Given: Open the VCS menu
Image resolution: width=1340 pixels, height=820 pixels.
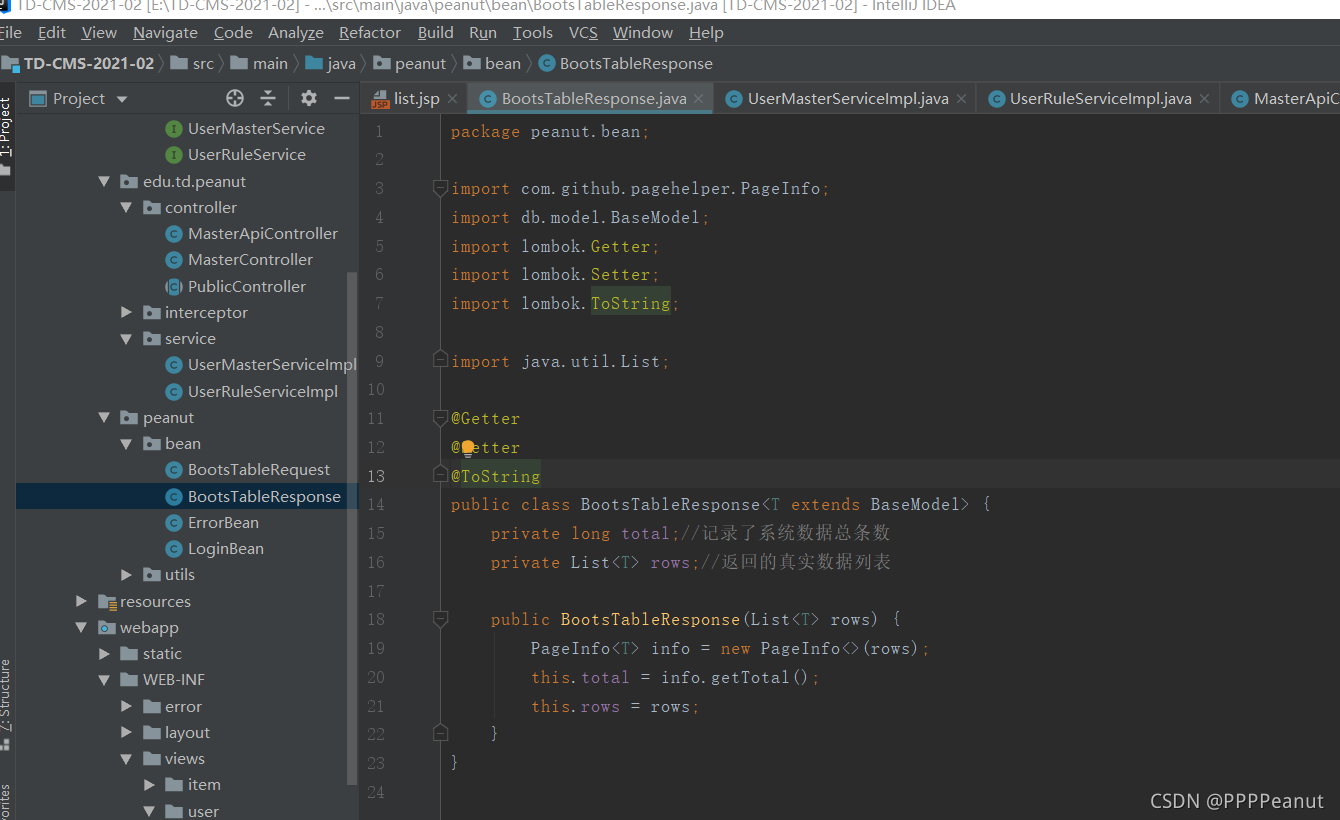Looking at the screenshot, I should pyautogui.click(x=583, y=32).
